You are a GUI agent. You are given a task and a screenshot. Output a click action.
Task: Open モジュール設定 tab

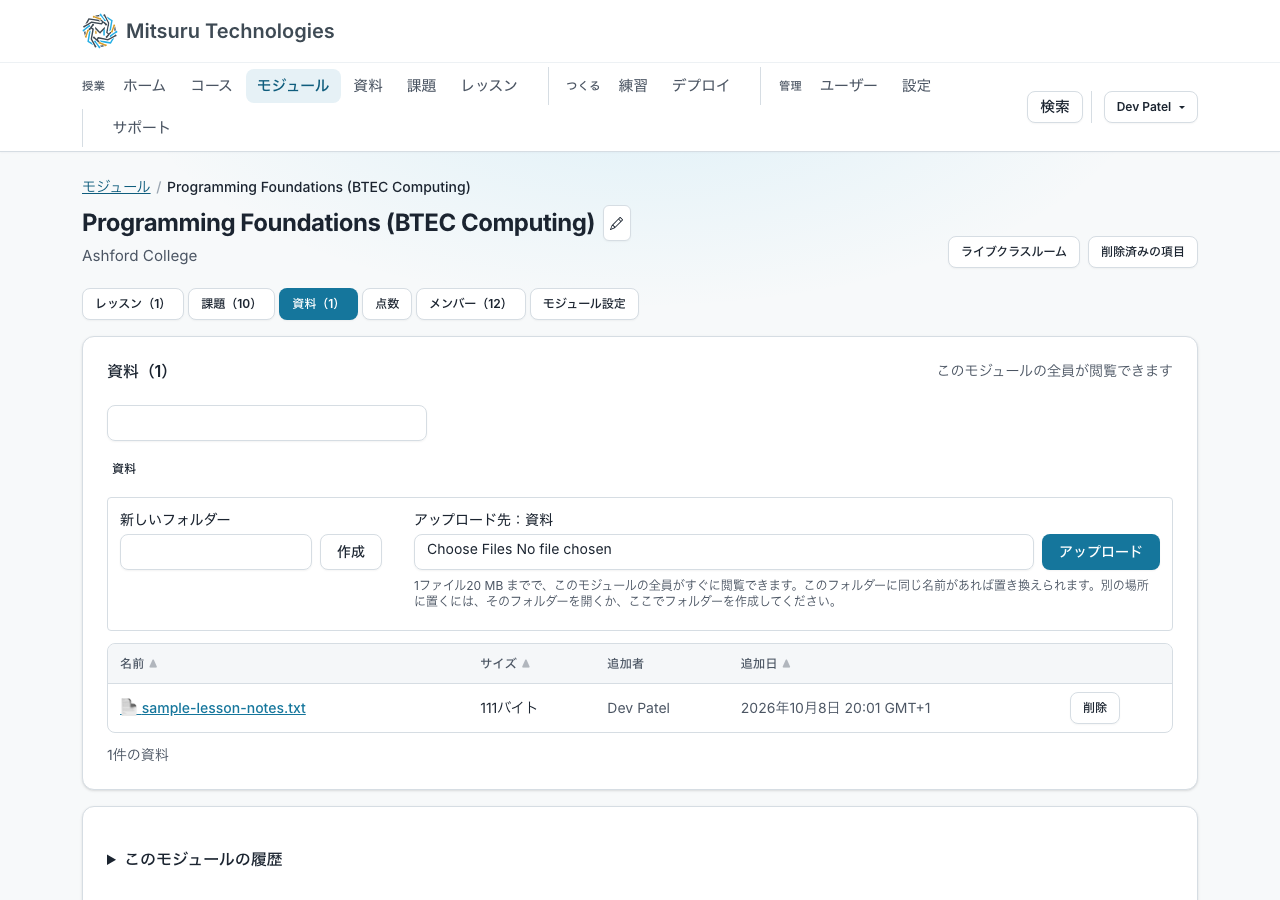point(584,304)
